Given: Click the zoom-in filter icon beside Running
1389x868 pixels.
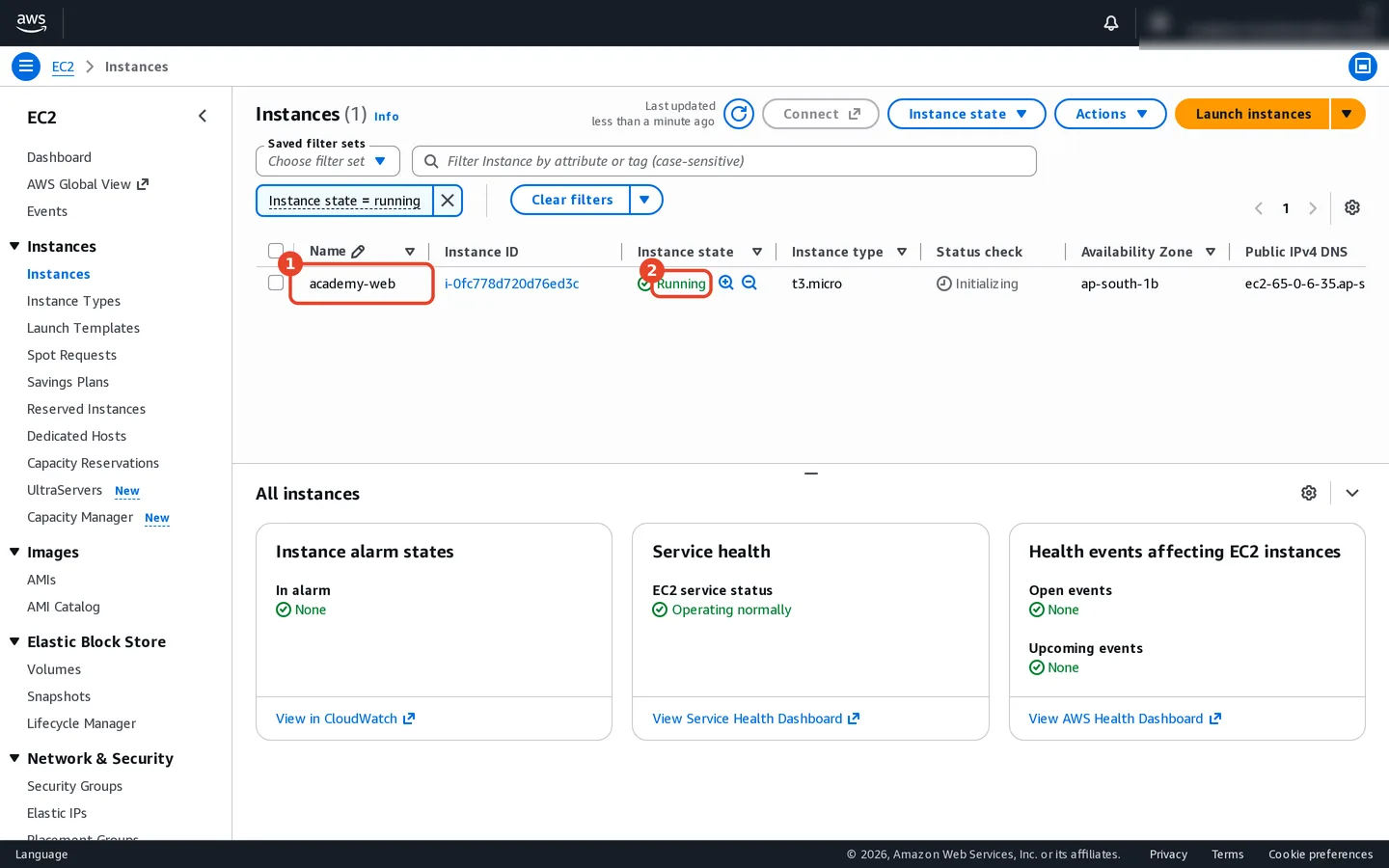Looking at the screenshot, I should [x=726, y=283].
